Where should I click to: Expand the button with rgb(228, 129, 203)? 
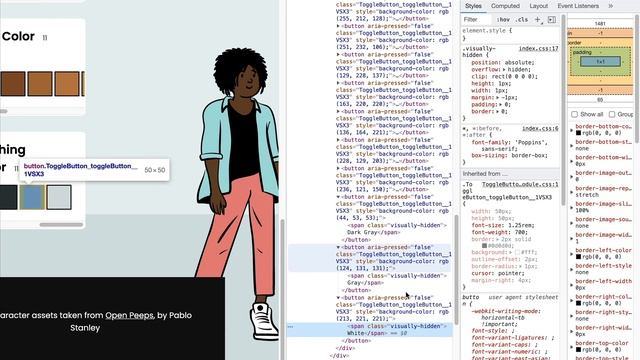[x=338, y=140]
